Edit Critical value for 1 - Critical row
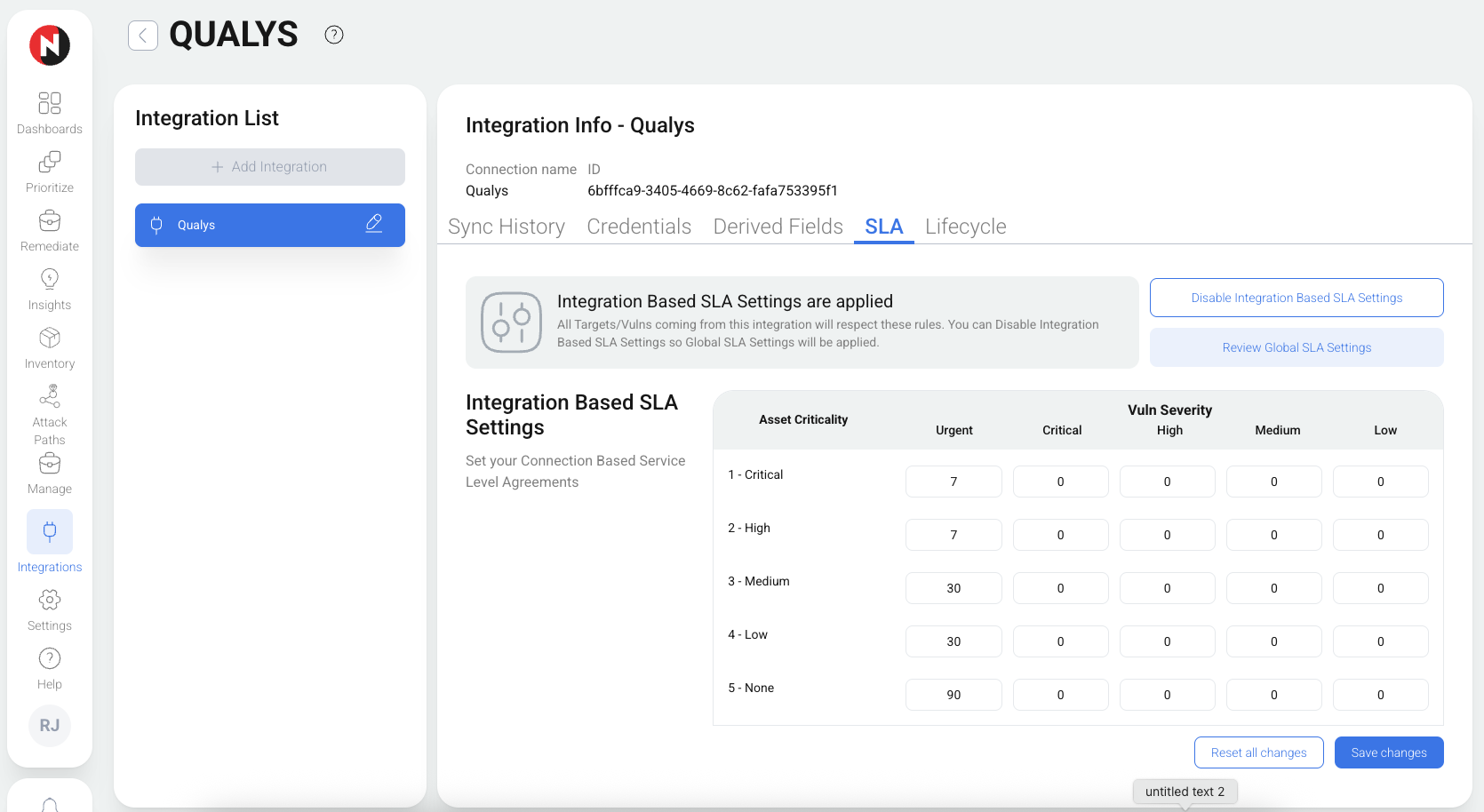 tap(1061, 482)
